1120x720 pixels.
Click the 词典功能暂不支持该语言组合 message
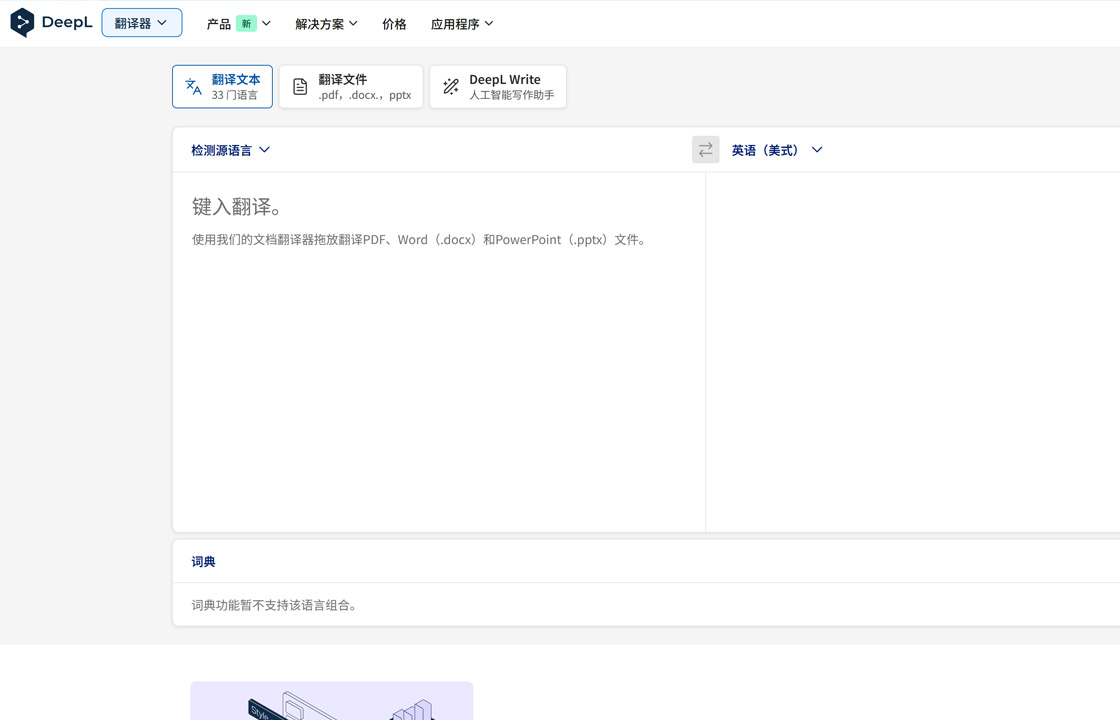tap(274, 605)
